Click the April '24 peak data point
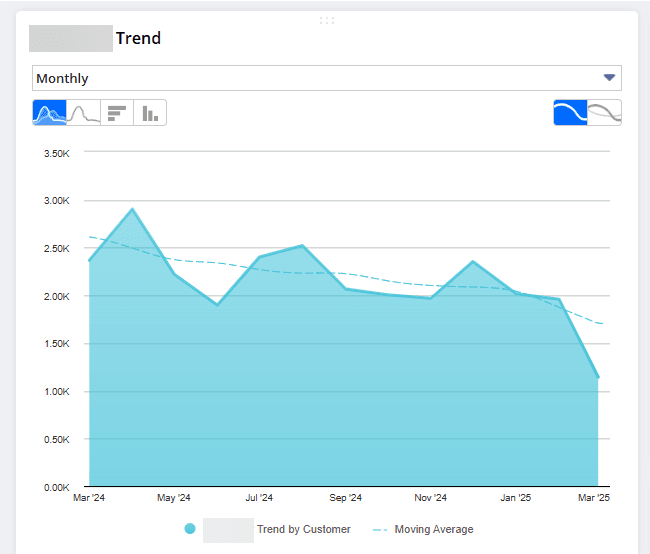Viewport: 650px width, 554px height. 132,209
